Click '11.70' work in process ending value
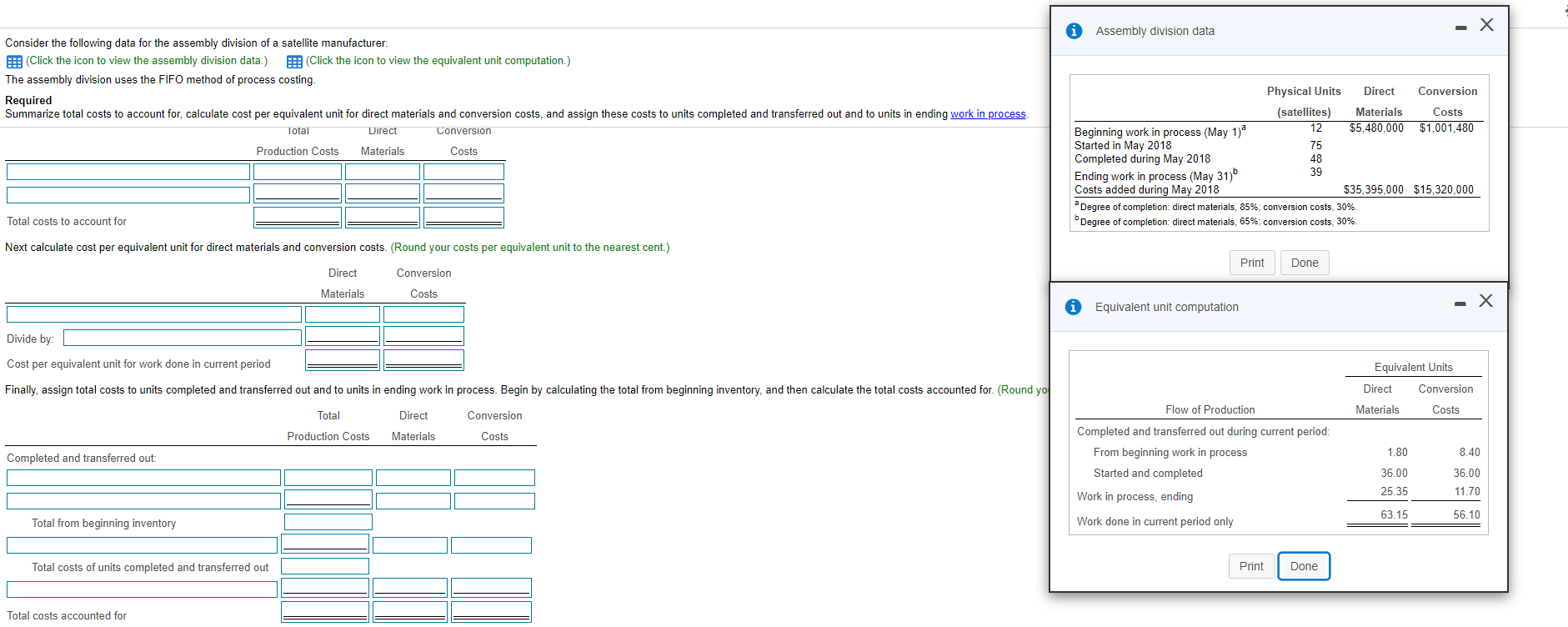 coord(1467,492)
